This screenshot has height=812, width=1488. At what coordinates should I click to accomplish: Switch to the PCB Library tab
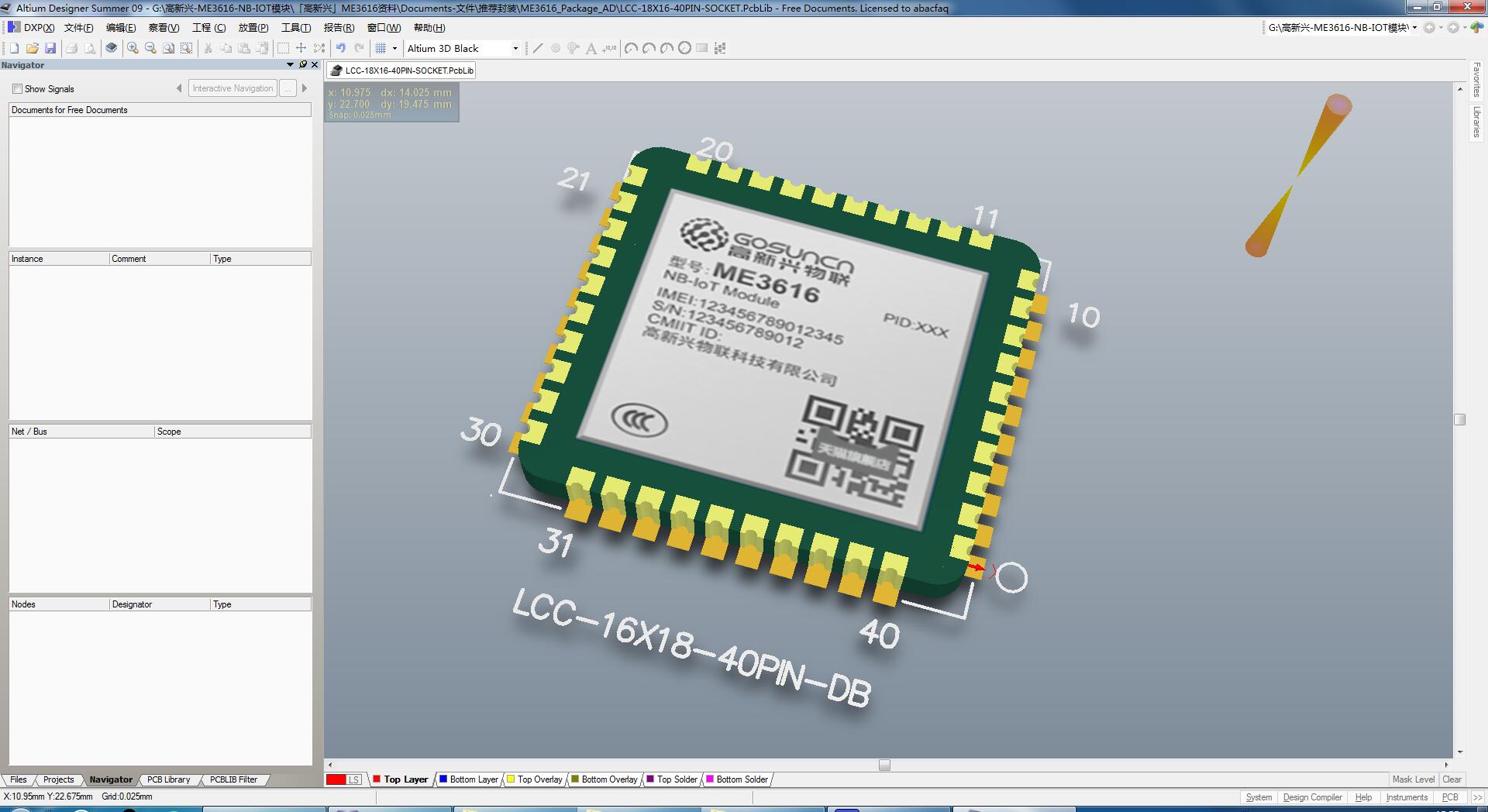pos(168,779)
